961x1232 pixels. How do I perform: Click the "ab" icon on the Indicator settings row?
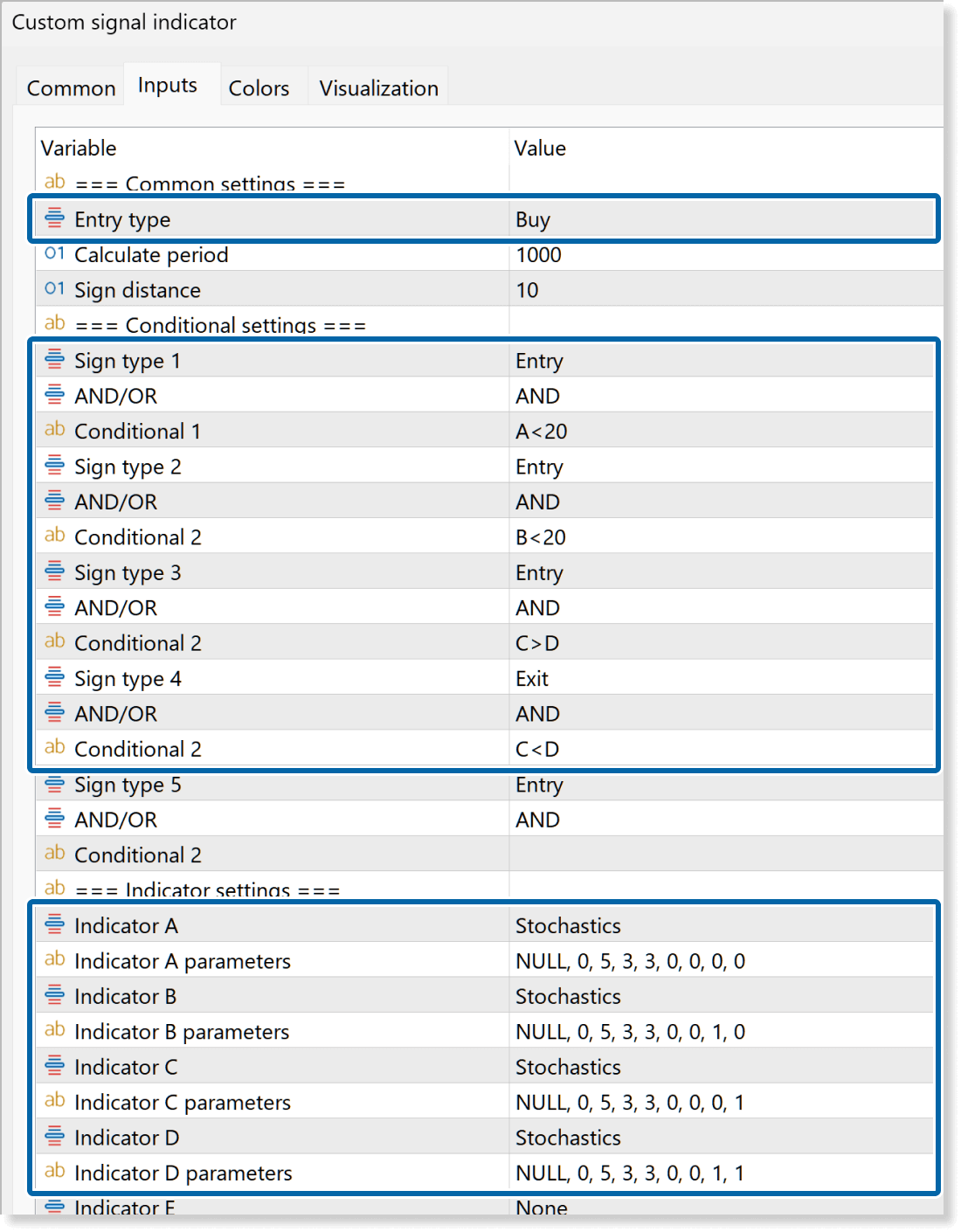tap(53, 888)
